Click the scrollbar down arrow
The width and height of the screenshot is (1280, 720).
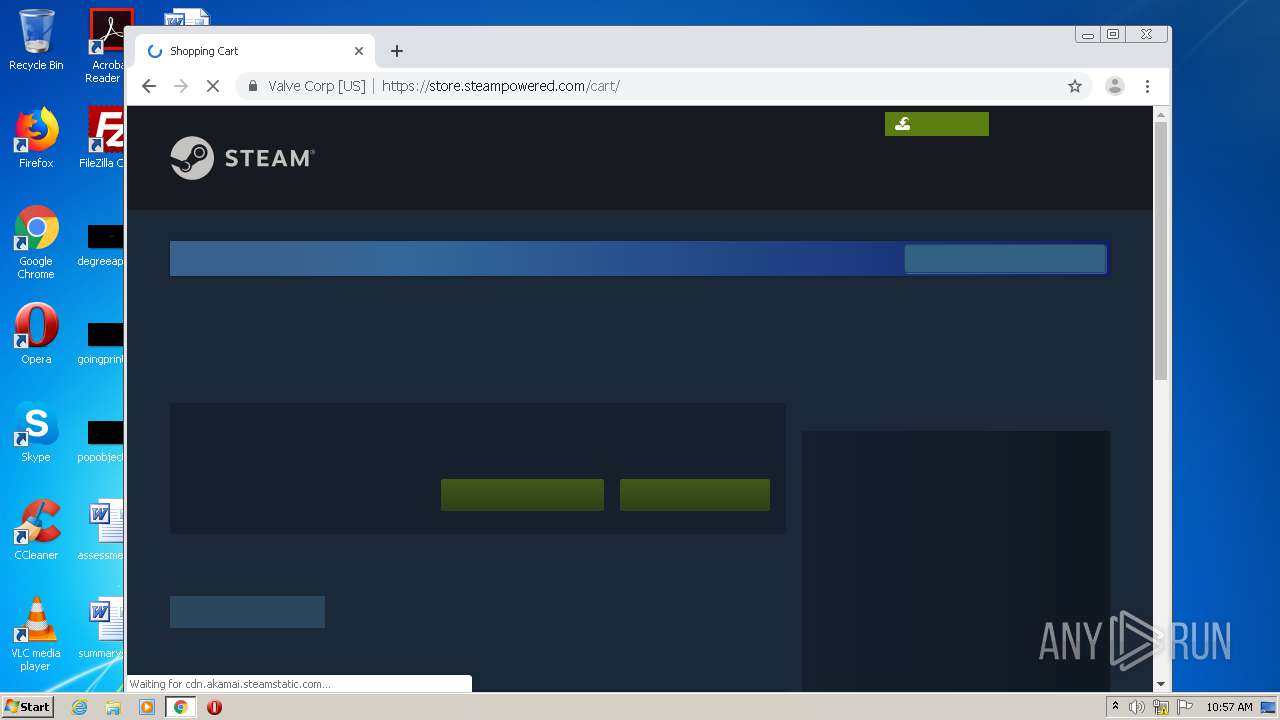click(1161, 684)
